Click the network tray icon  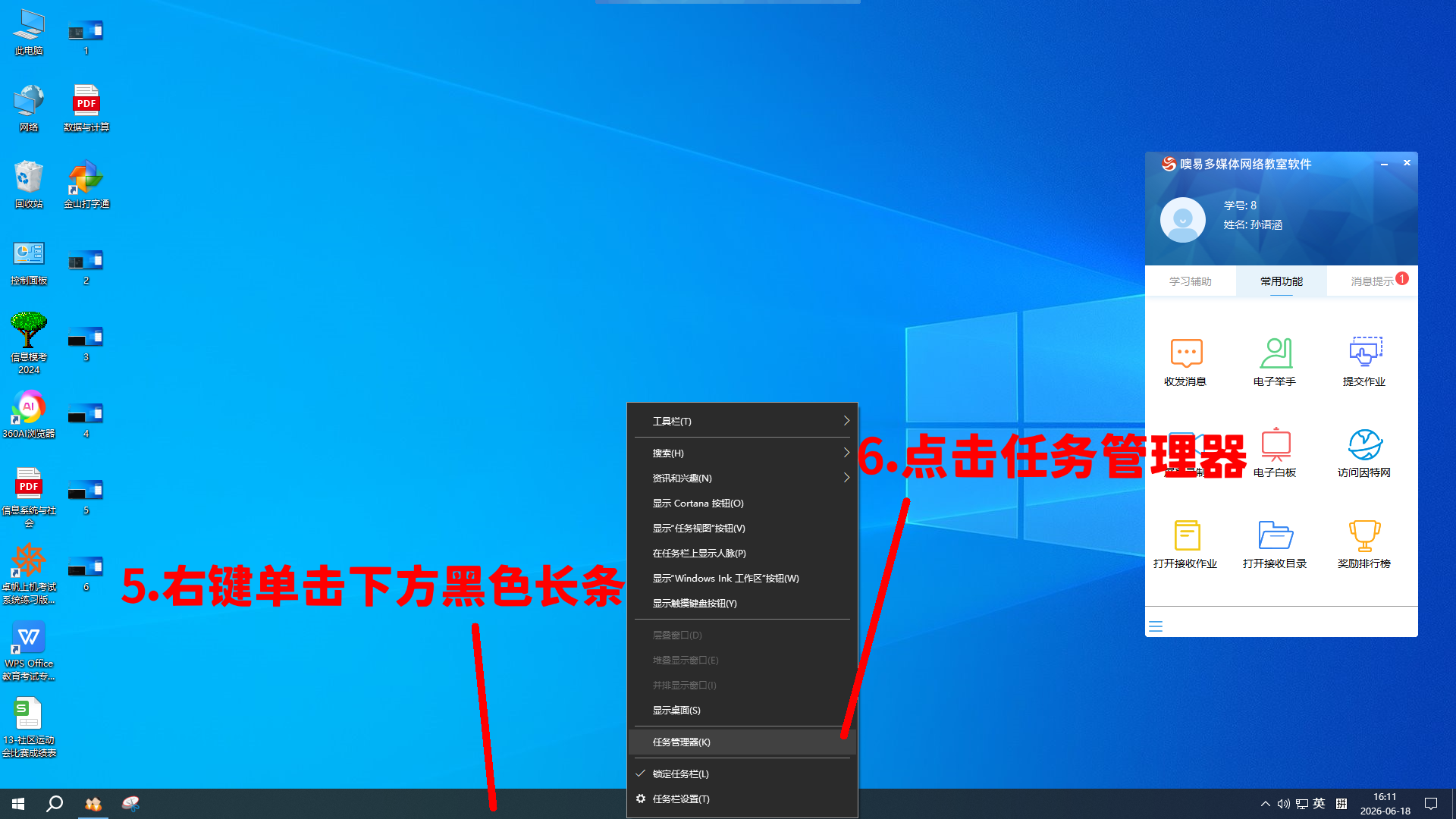[1301, 804]
